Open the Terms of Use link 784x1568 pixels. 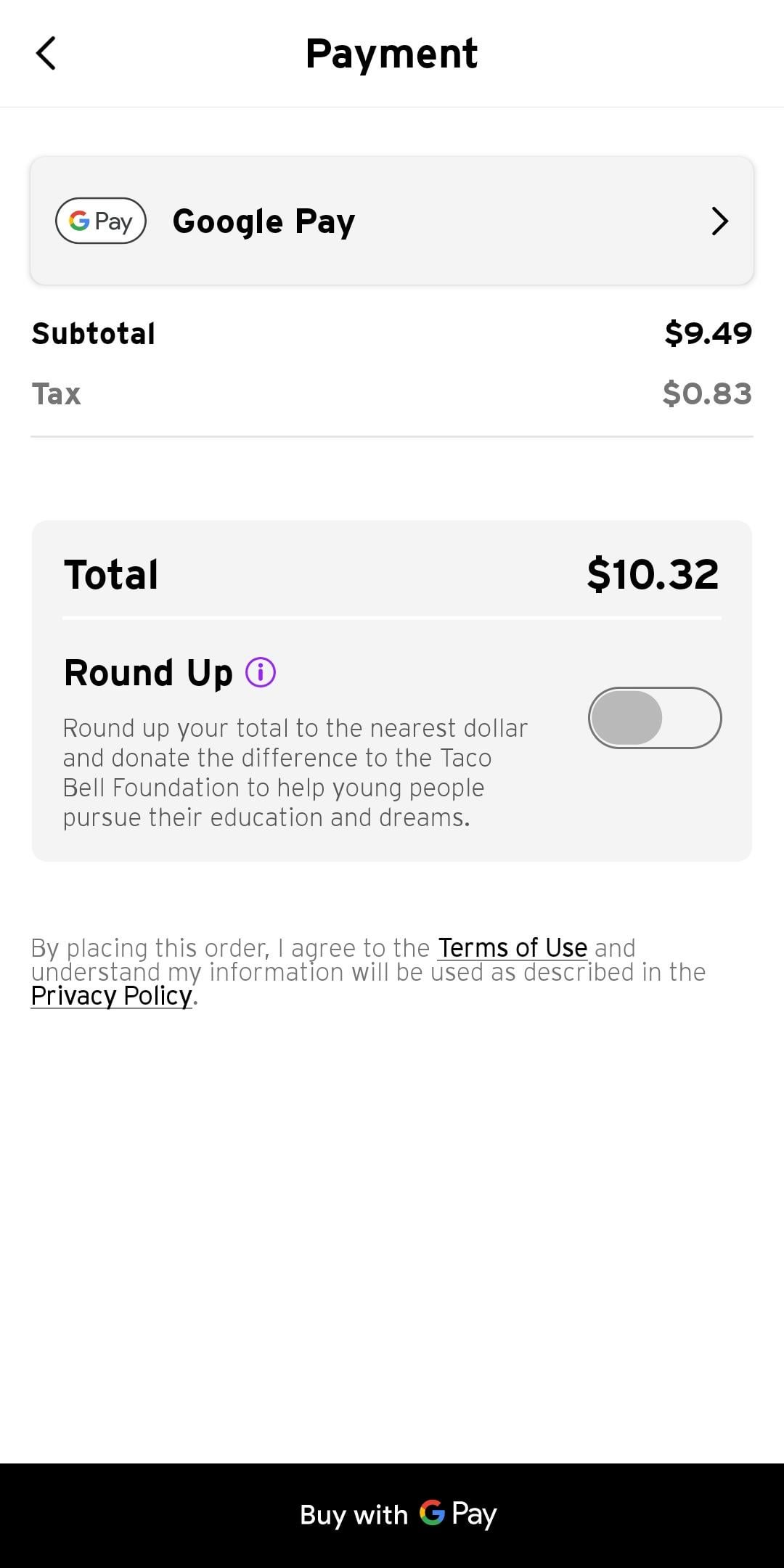(513, 948)
